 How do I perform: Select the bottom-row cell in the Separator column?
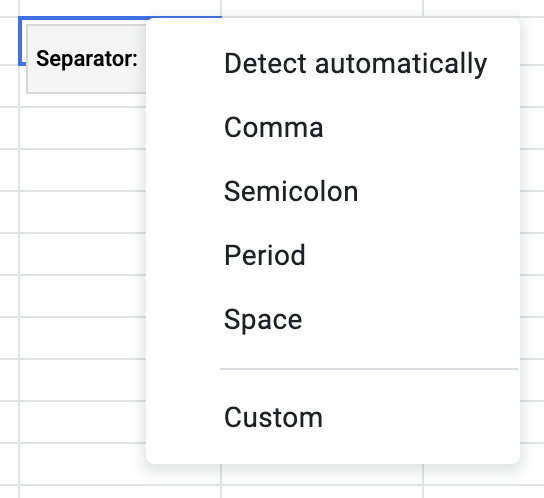click(x=120, y=492)
